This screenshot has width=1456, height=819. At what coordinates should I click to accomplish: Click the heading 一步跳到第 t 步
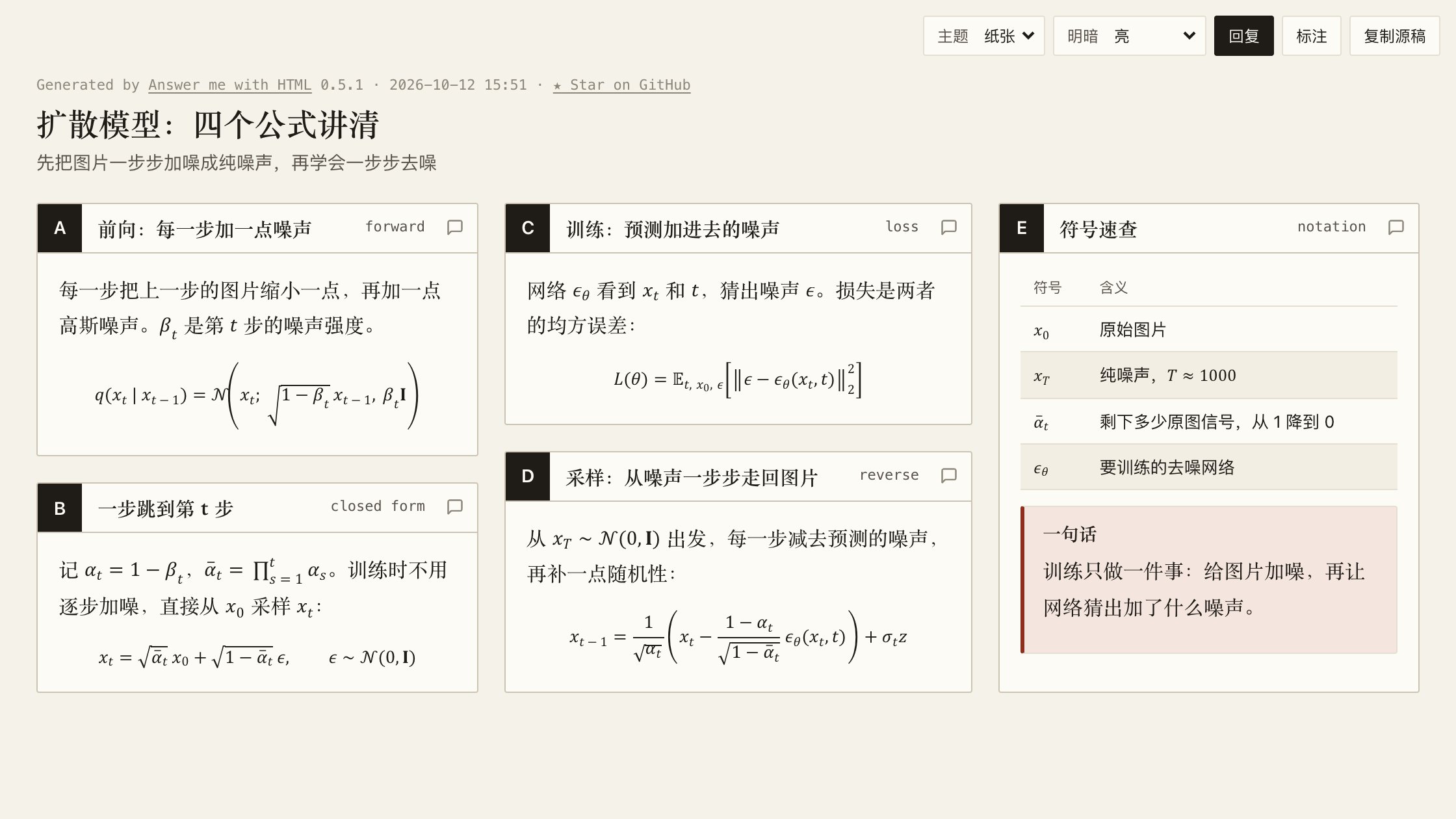coord(166,509)
